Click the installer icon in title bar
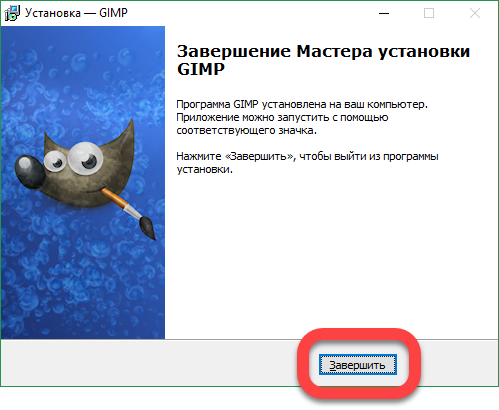499x410 pixels. tap(12, 13)
